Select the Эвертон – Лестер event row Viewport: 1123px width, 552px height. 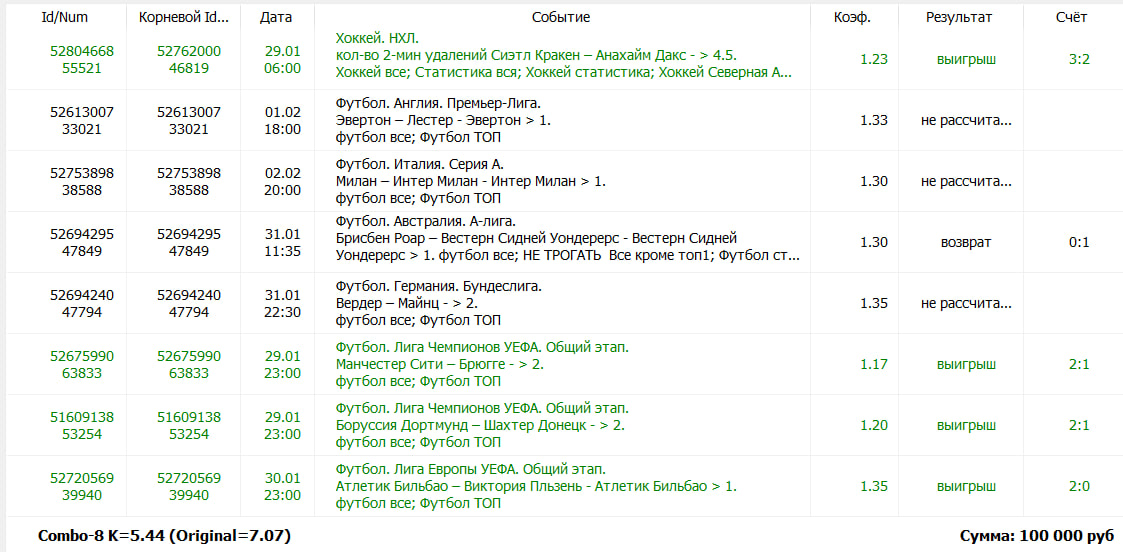562,120
